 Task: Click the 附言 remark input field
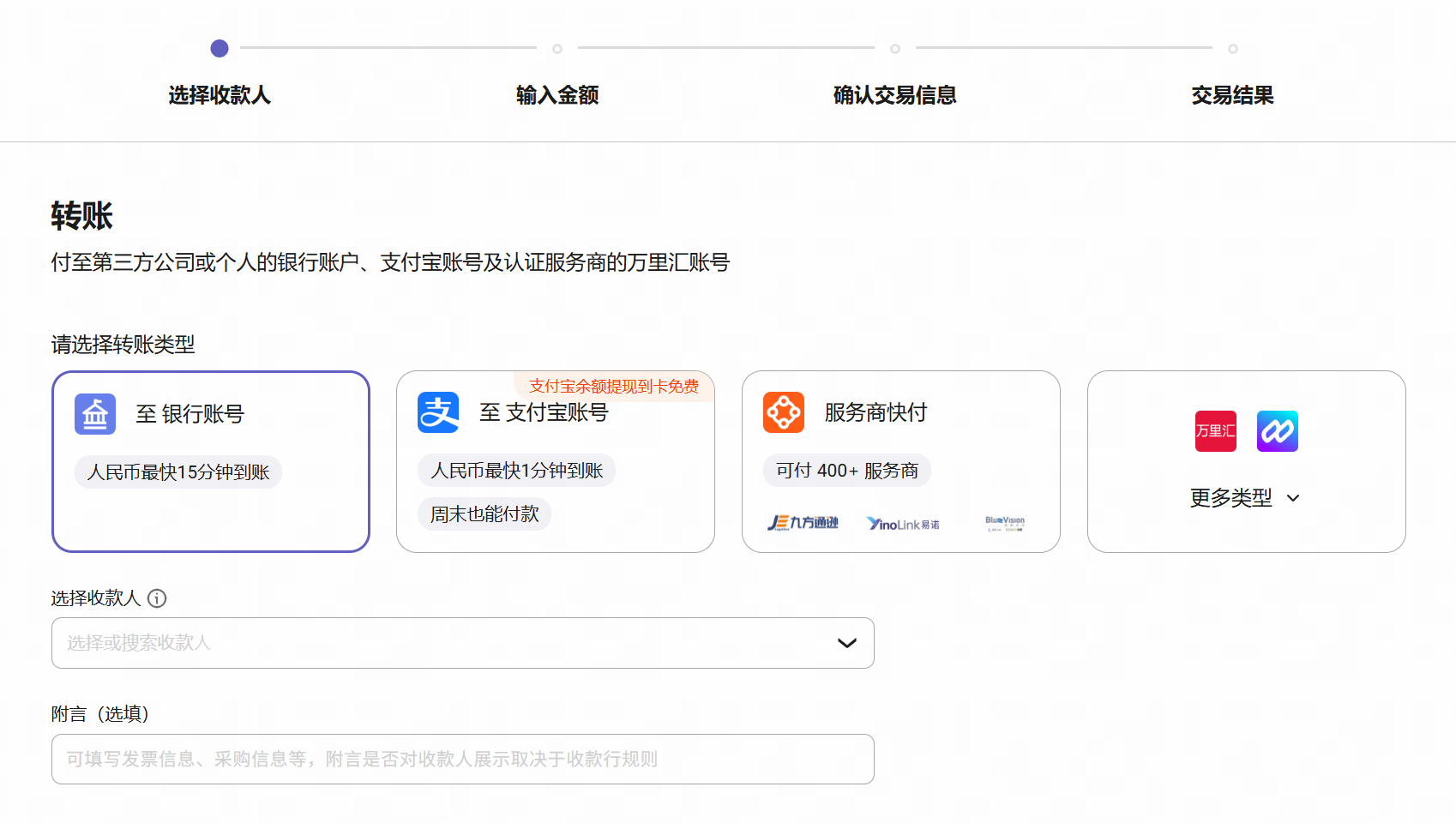click(x=463, y=759)
